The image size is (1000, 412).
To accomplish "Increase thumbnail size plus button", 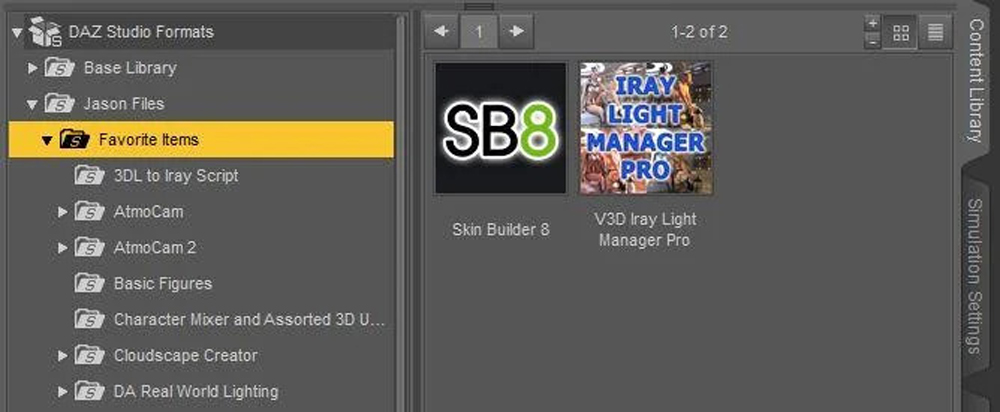I will (x=872, y=23).
